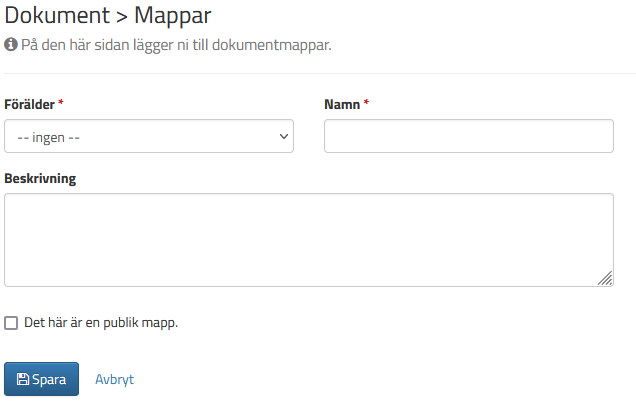Select the "-- ingen --" value text
636x413 pixels.
(49, 136)
